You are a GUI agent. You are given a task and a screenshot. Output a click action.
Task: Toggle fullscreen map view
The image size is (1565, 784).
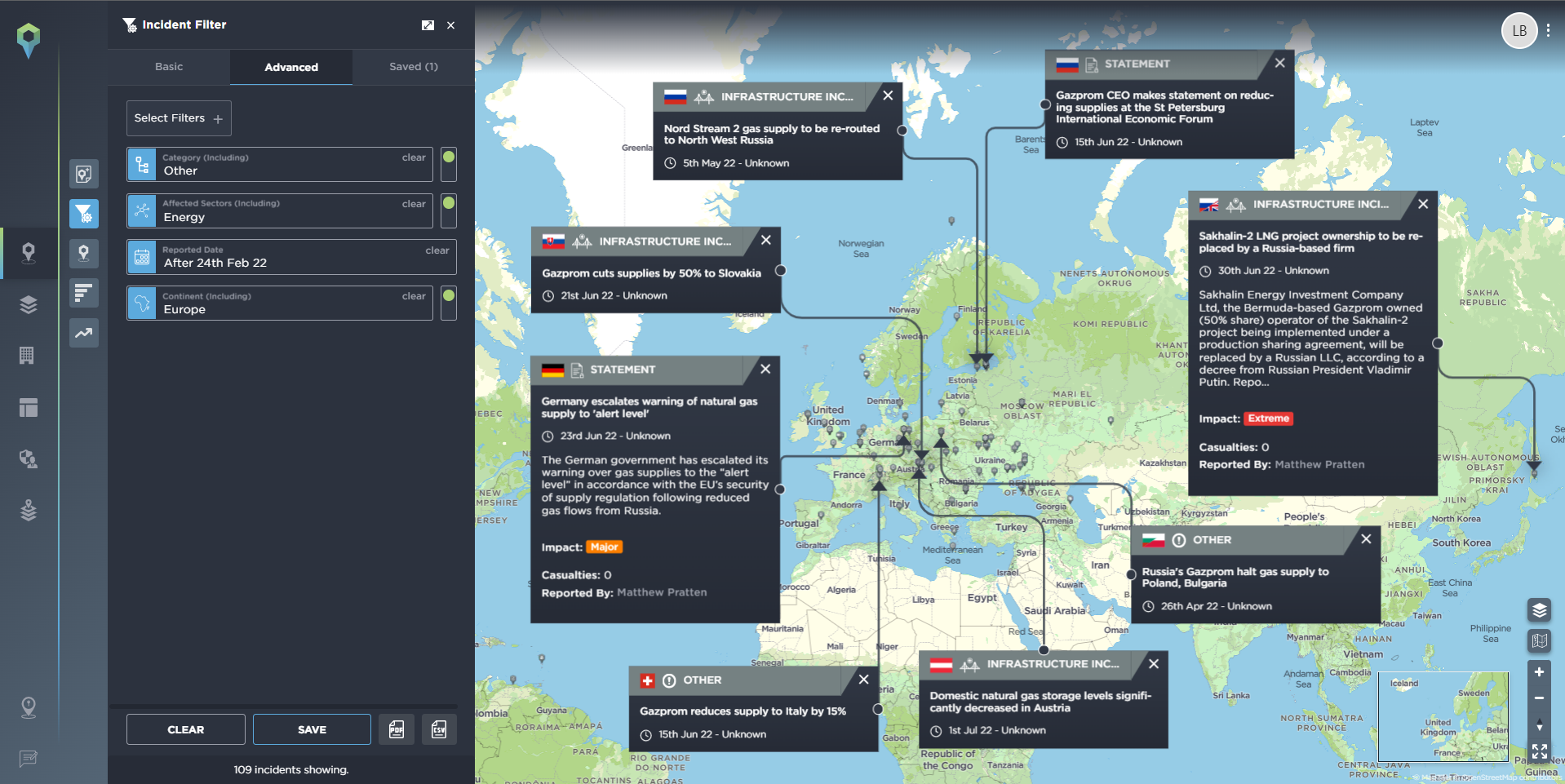1539,751
